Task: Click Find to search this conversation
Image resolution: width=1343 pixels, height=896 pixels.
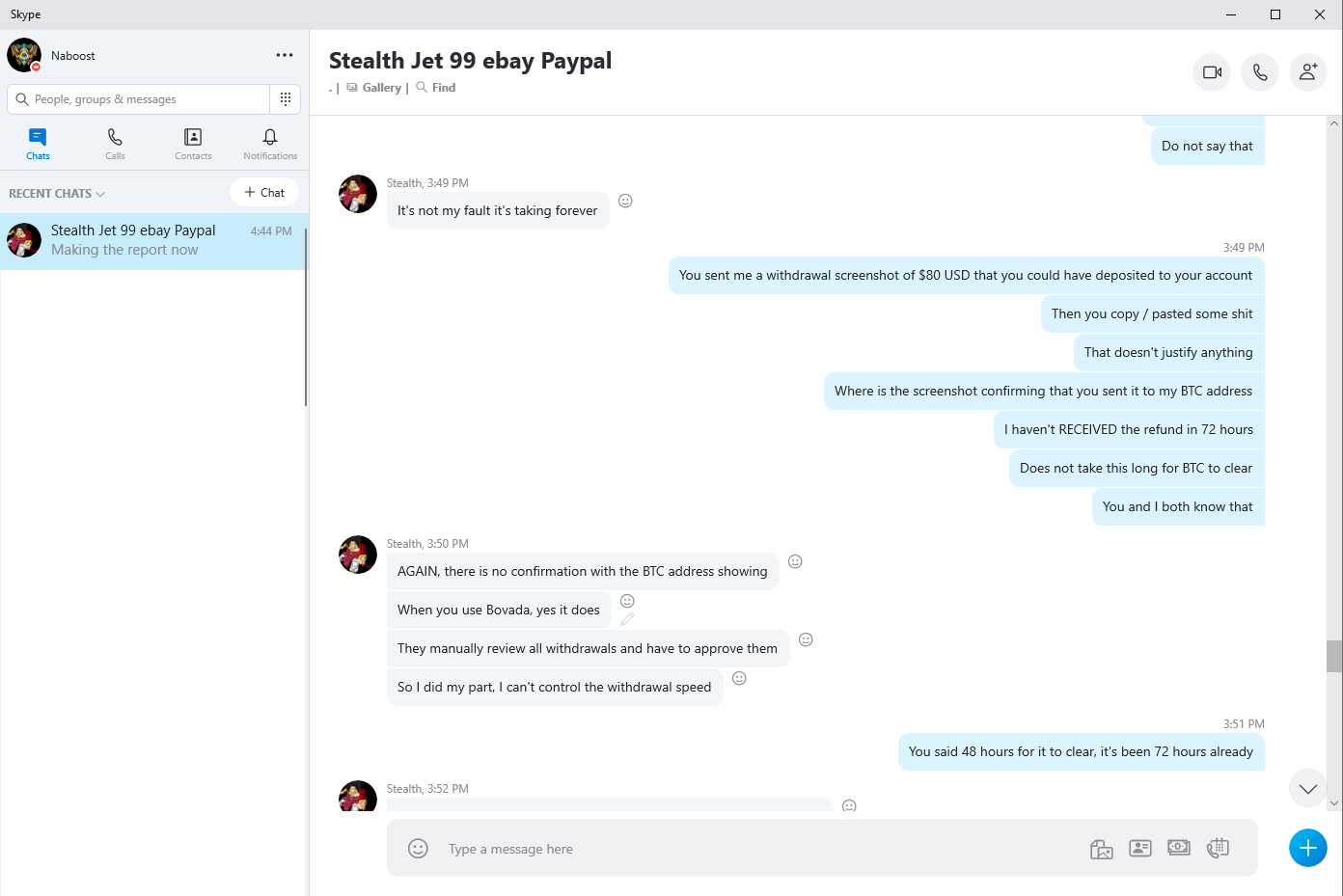Action: (x=436, y=88)
